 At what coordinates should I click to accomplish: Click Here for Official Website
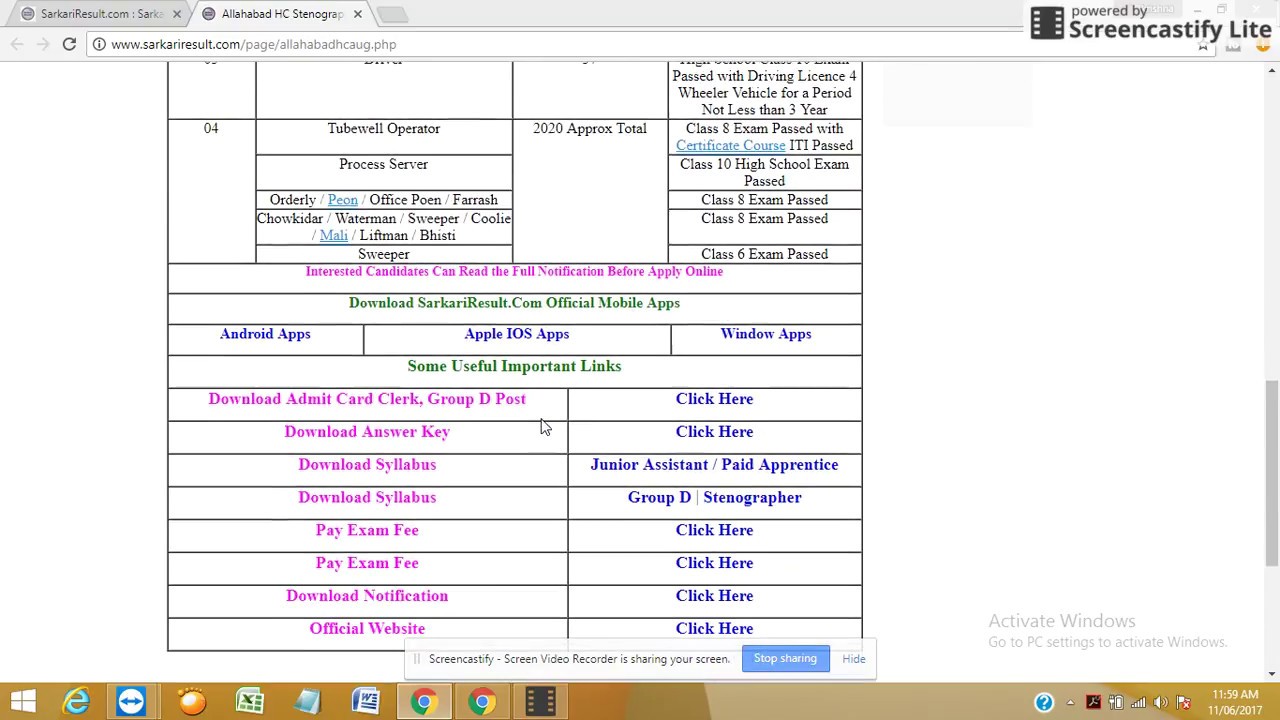pos(714,629)
